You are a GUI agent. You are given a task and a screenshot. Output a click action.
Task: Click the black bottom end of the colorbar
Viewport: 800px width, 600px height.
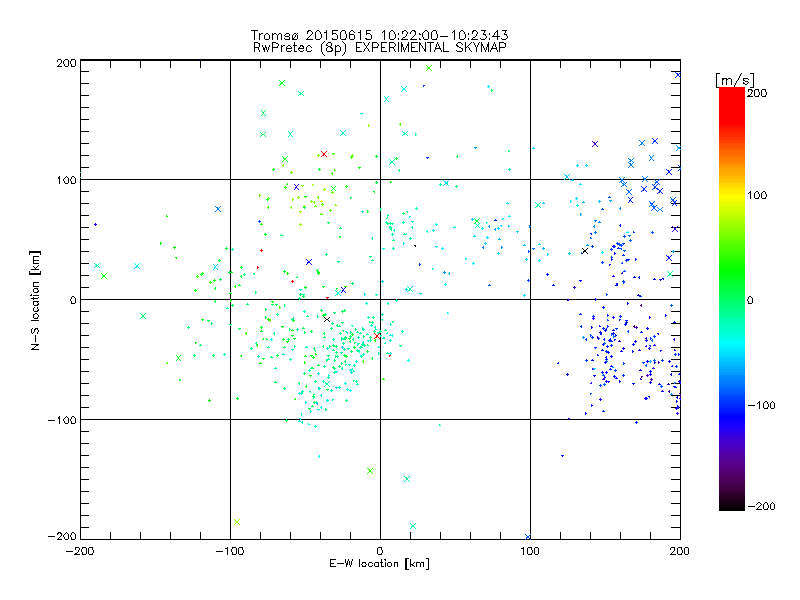coord(732,503)
